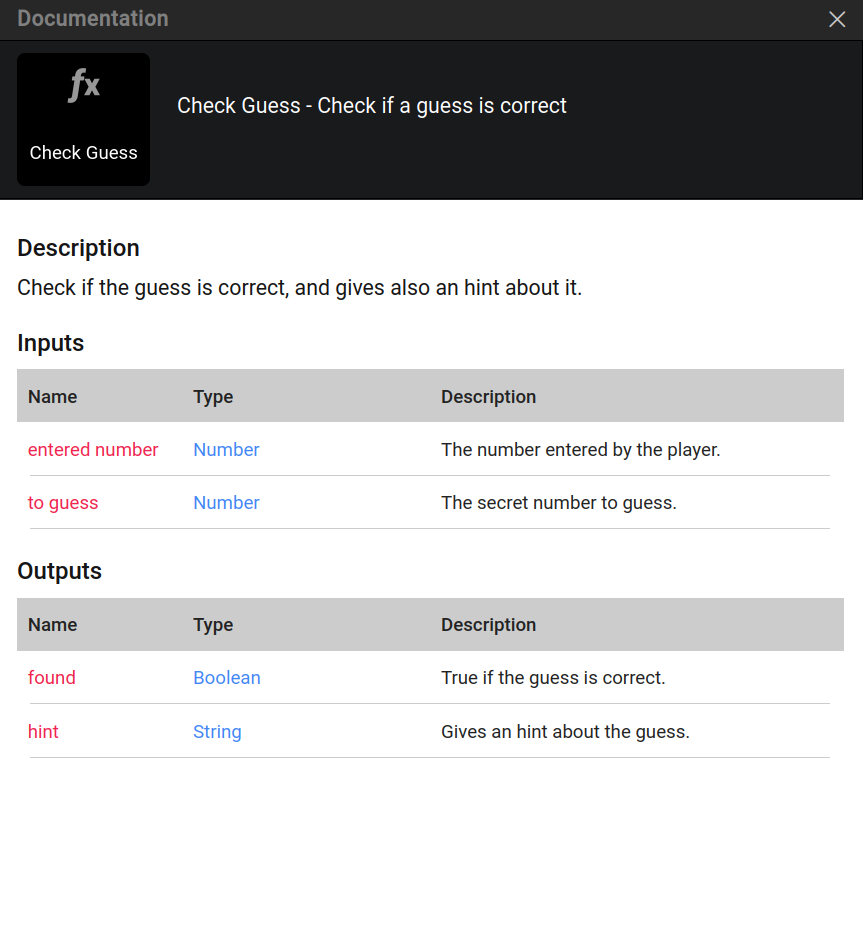Click 'Gives an hint about the guess.' text
This screenshot has width=863, height=930.
[x=565, y=732]
